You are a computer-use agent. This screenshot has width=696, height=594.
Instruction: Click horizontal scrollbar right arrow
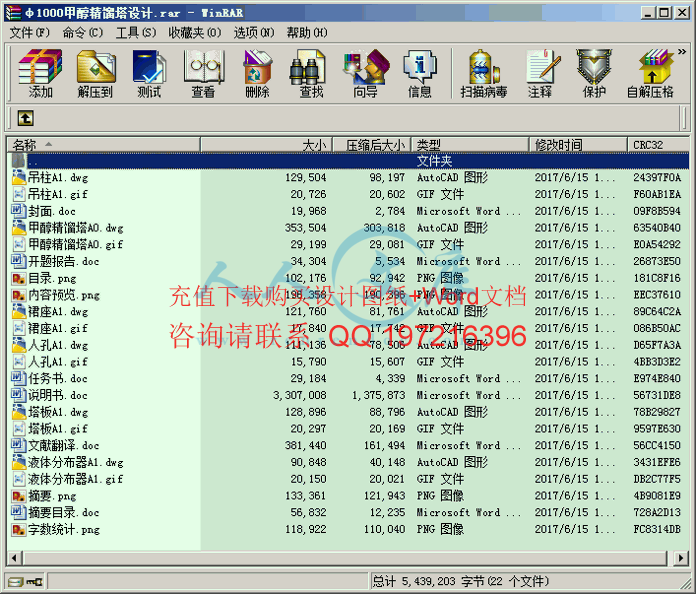(x=681, y=558)
